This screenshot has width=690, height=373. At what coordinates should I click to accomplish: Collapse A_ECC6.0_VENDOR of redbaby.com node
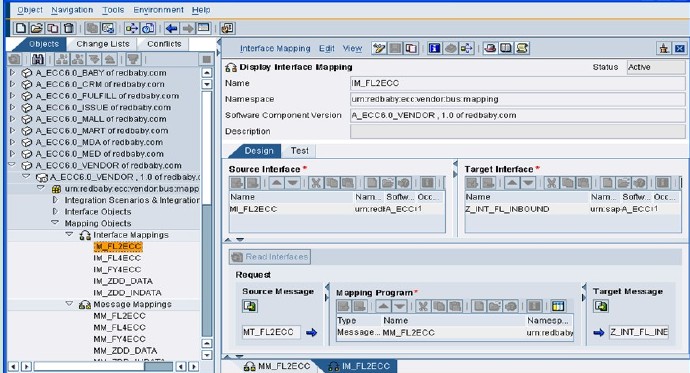pos(12,165)
